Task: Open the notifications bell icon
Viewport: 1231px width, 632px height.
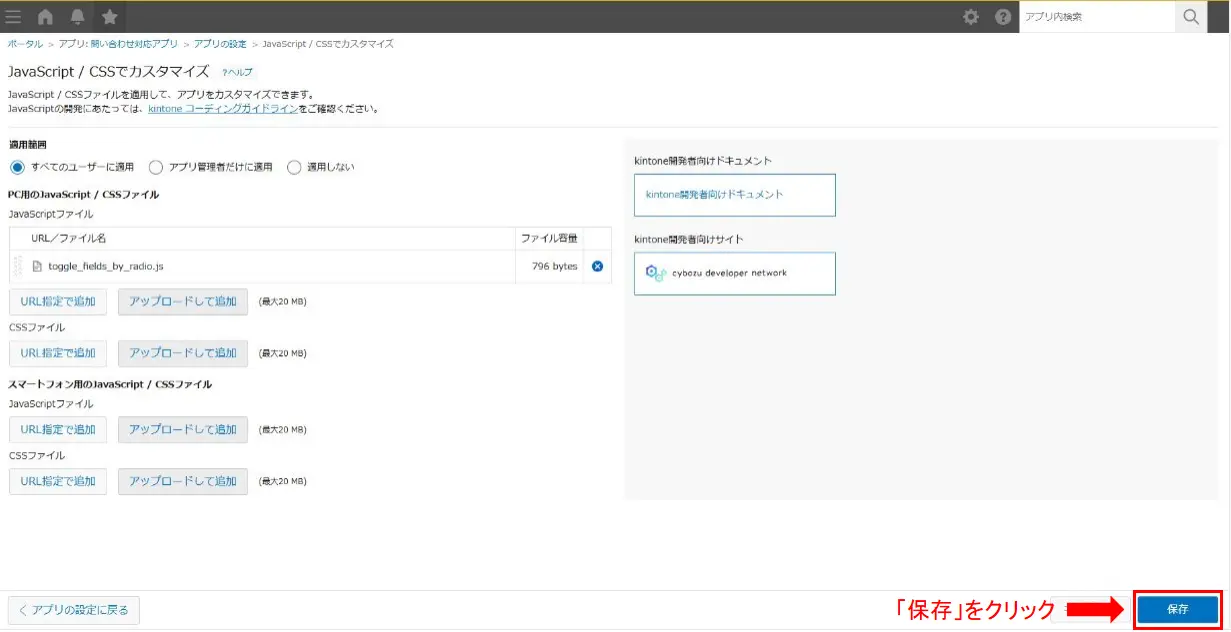Action: point(75,16)
